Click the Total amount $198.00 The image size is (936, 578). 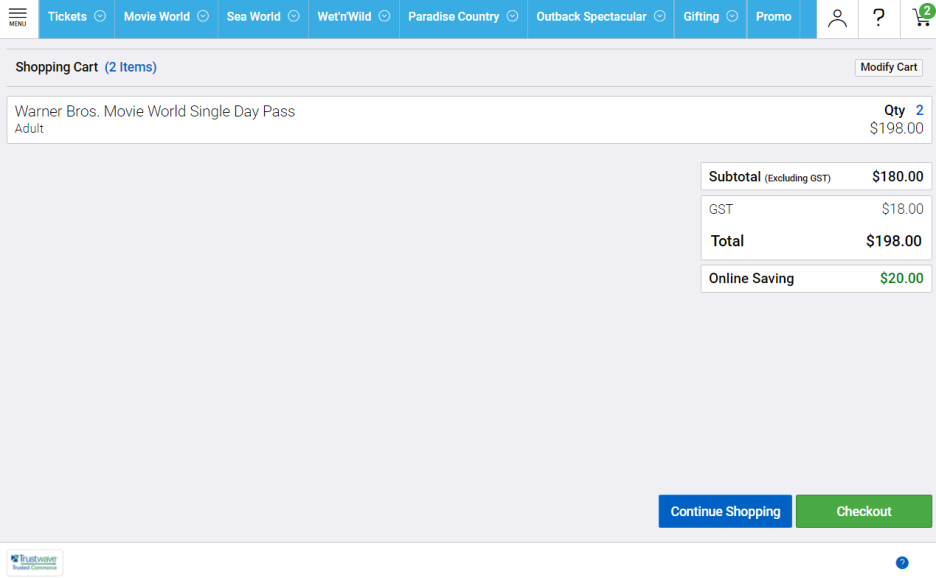coord(894,241)
